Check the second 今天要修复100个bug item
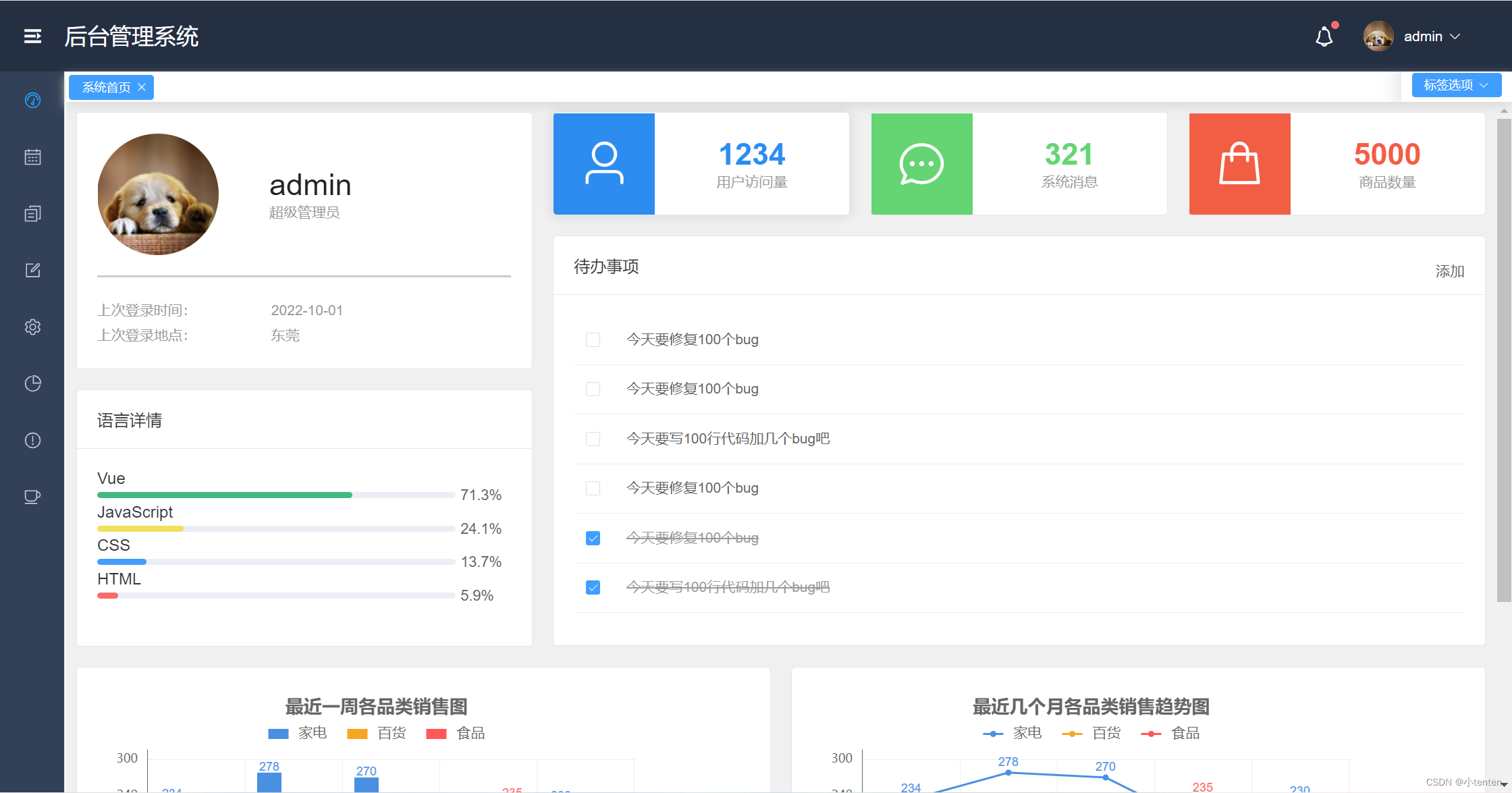 [593, 389]
